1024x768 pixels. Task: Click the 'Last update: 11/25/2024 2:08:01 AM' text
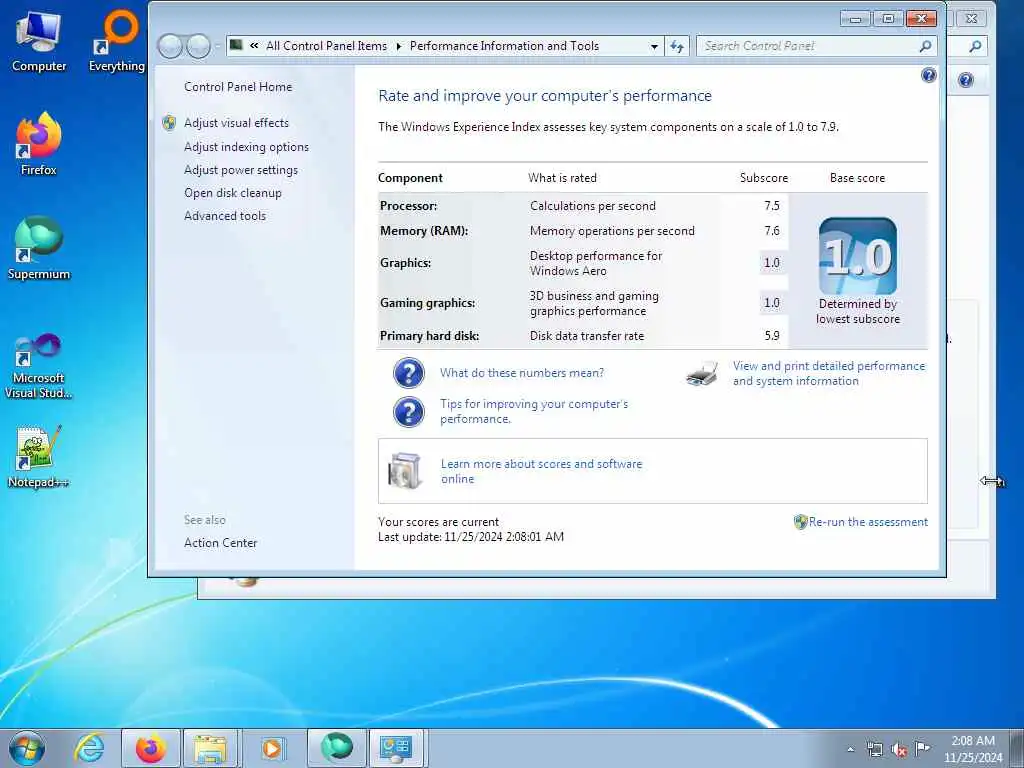[471, 537]
